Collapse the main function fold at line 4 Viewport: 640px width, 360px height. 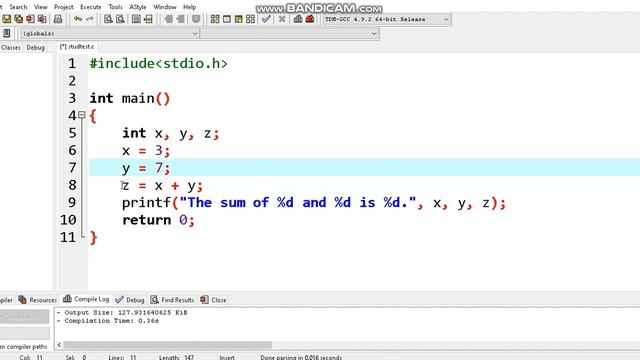pyautogui.click(x=82, y=115)
